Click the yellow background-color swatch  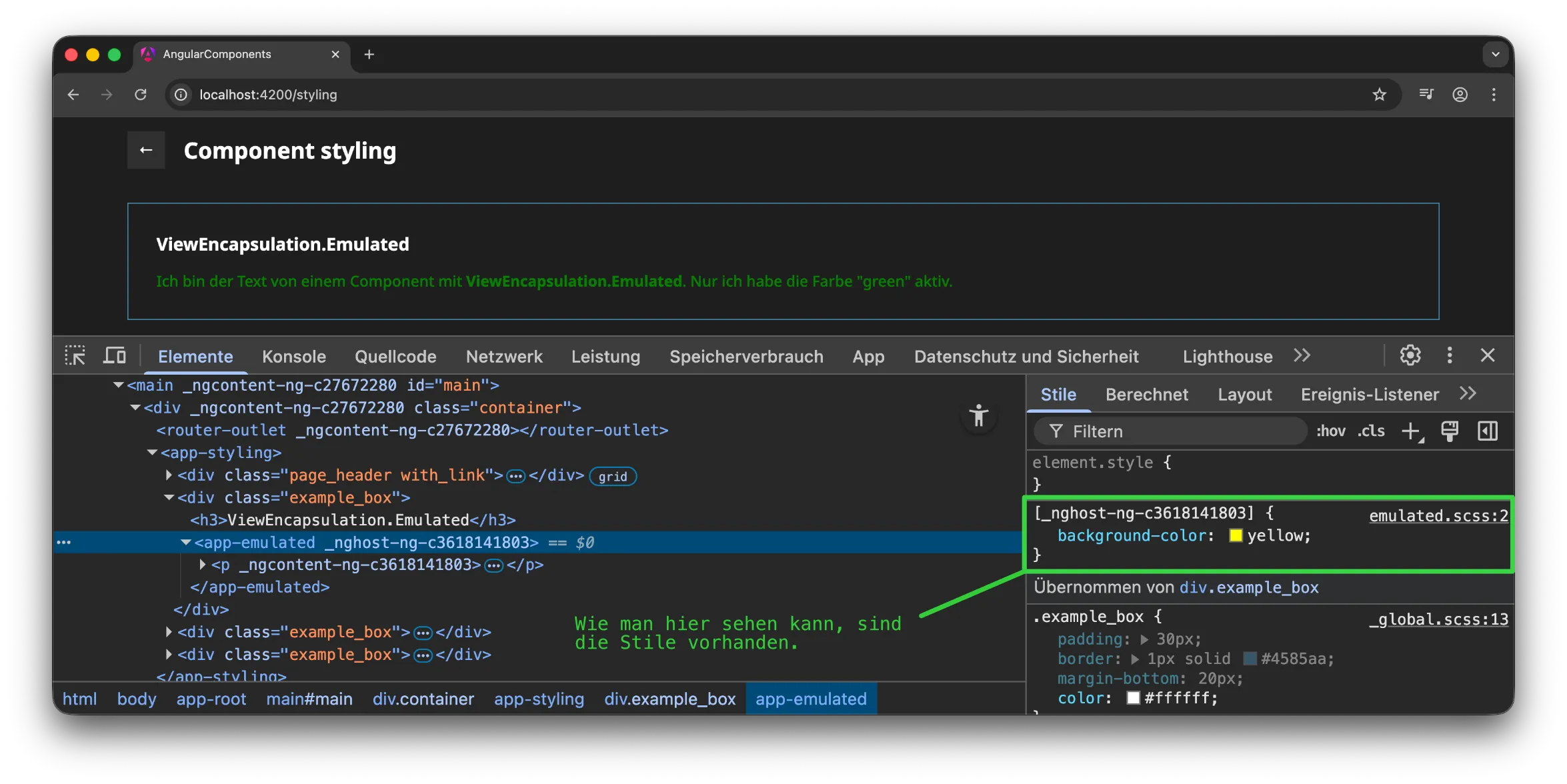(1235, 536)
